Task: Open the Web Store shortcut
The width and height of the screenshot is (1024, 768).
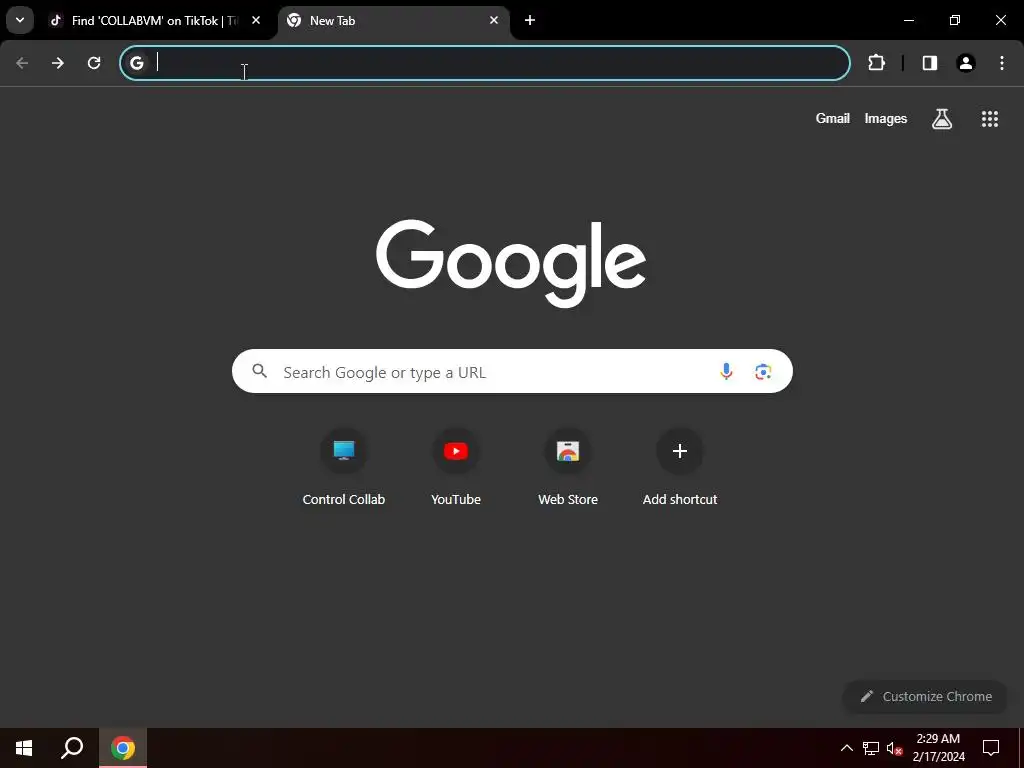Action: tap(568, 468)
